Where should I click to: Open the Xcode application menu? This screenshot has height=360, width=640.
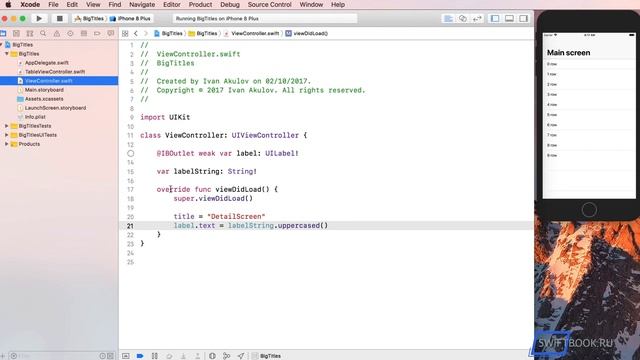(x=30, y=4)
